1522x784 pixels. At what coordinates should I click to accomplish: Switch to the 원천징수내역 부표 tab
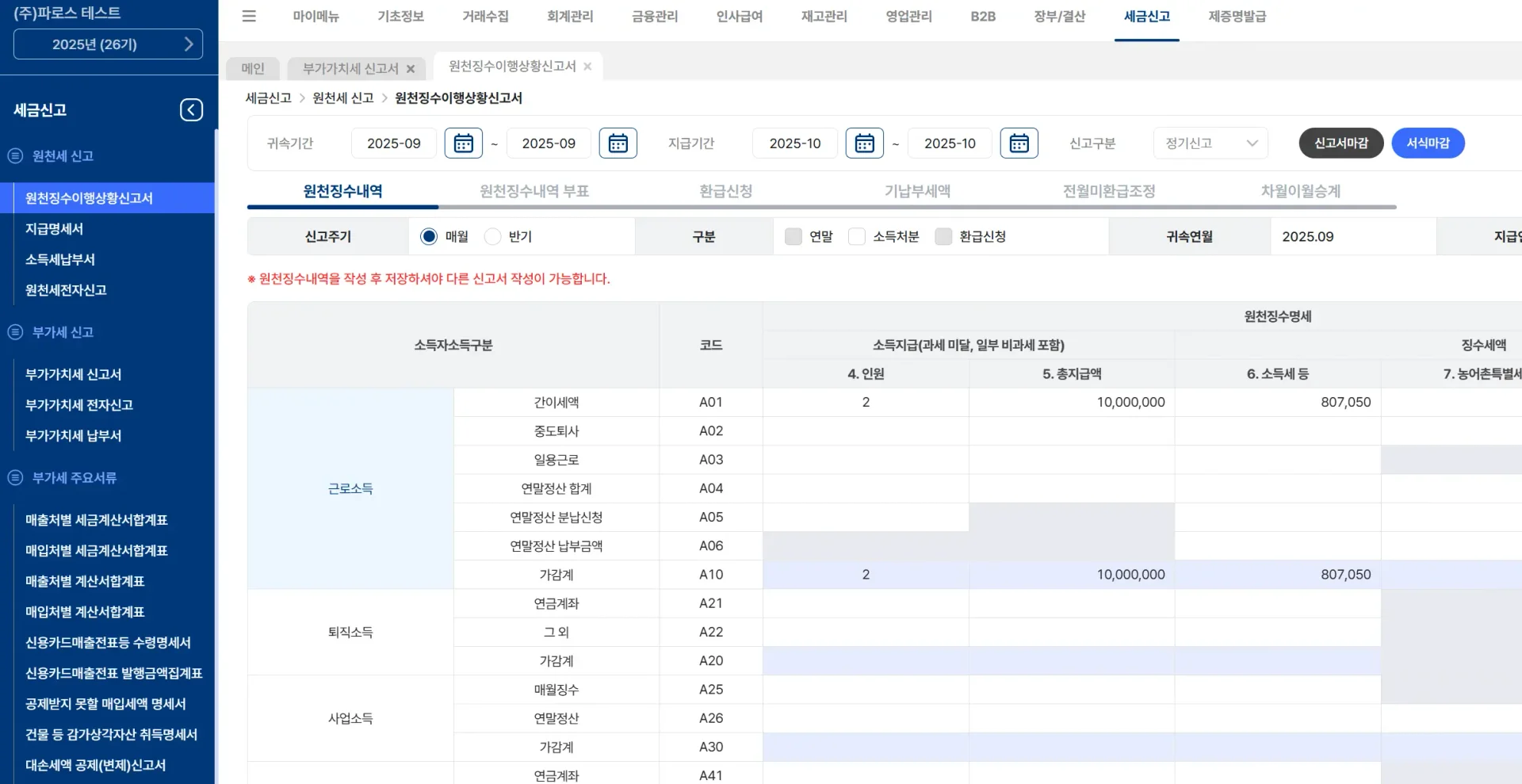[x=533, y=190]
